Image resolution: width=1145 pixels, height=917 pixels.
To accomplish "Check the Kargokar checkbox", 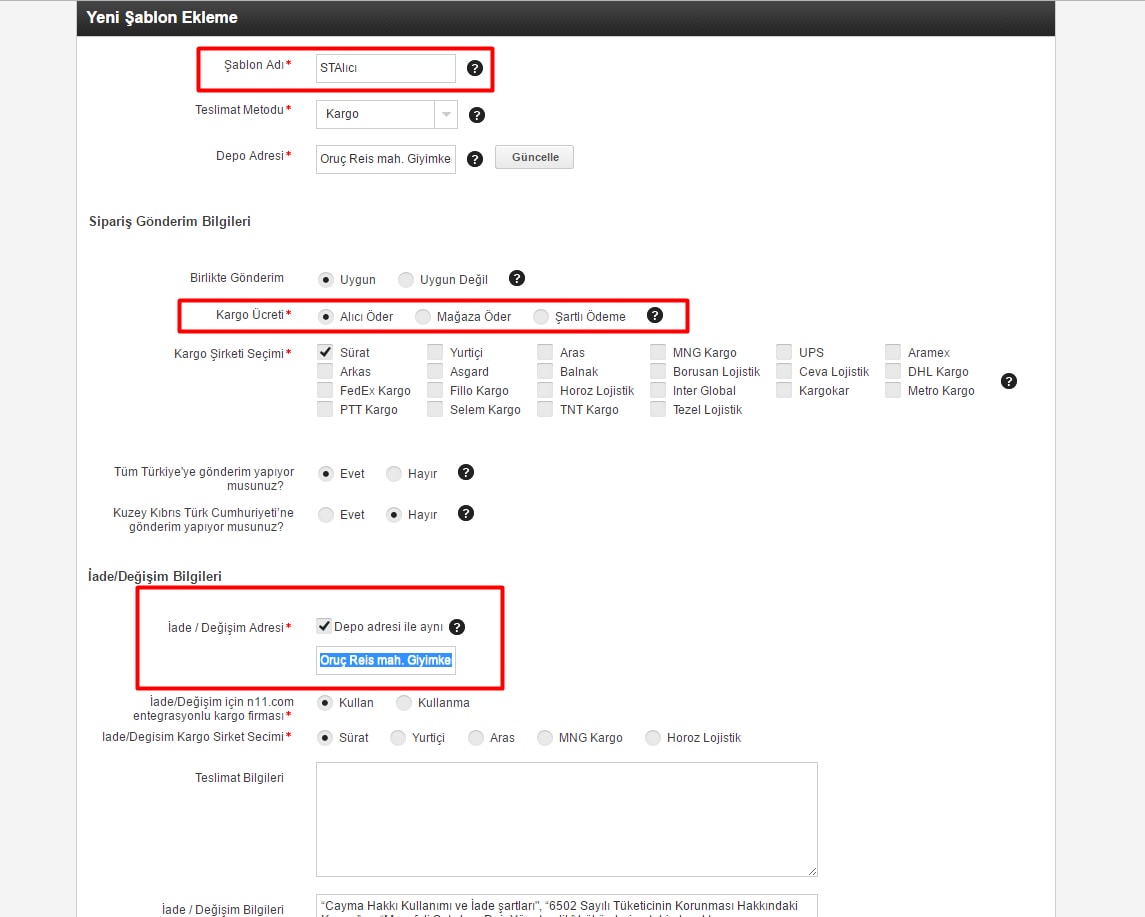I will [784, 390].
